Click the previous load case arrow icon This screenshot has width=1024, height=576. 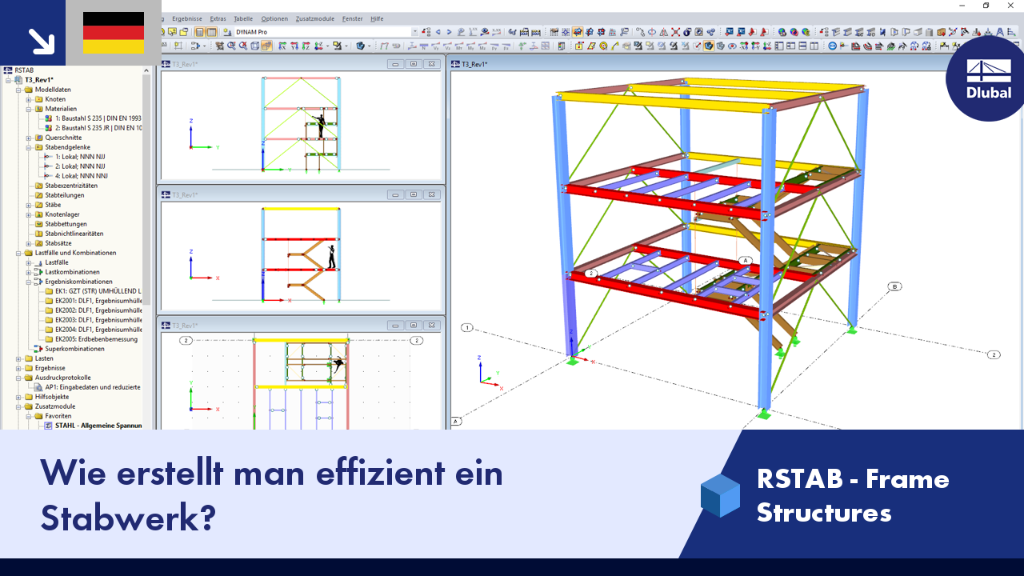[438, 32]
